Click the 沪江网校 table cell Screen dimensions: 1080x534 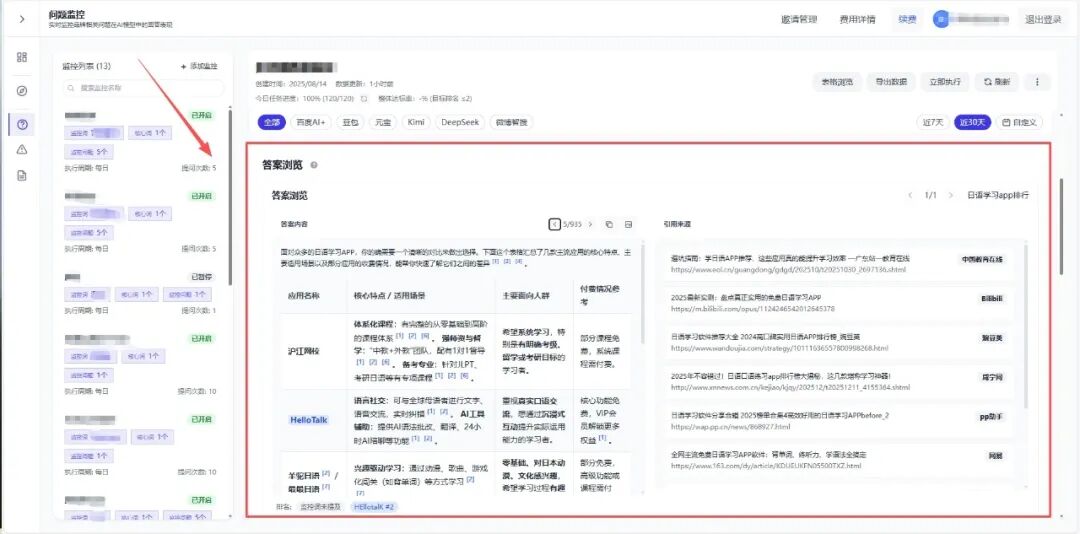(x=304, y=351)
